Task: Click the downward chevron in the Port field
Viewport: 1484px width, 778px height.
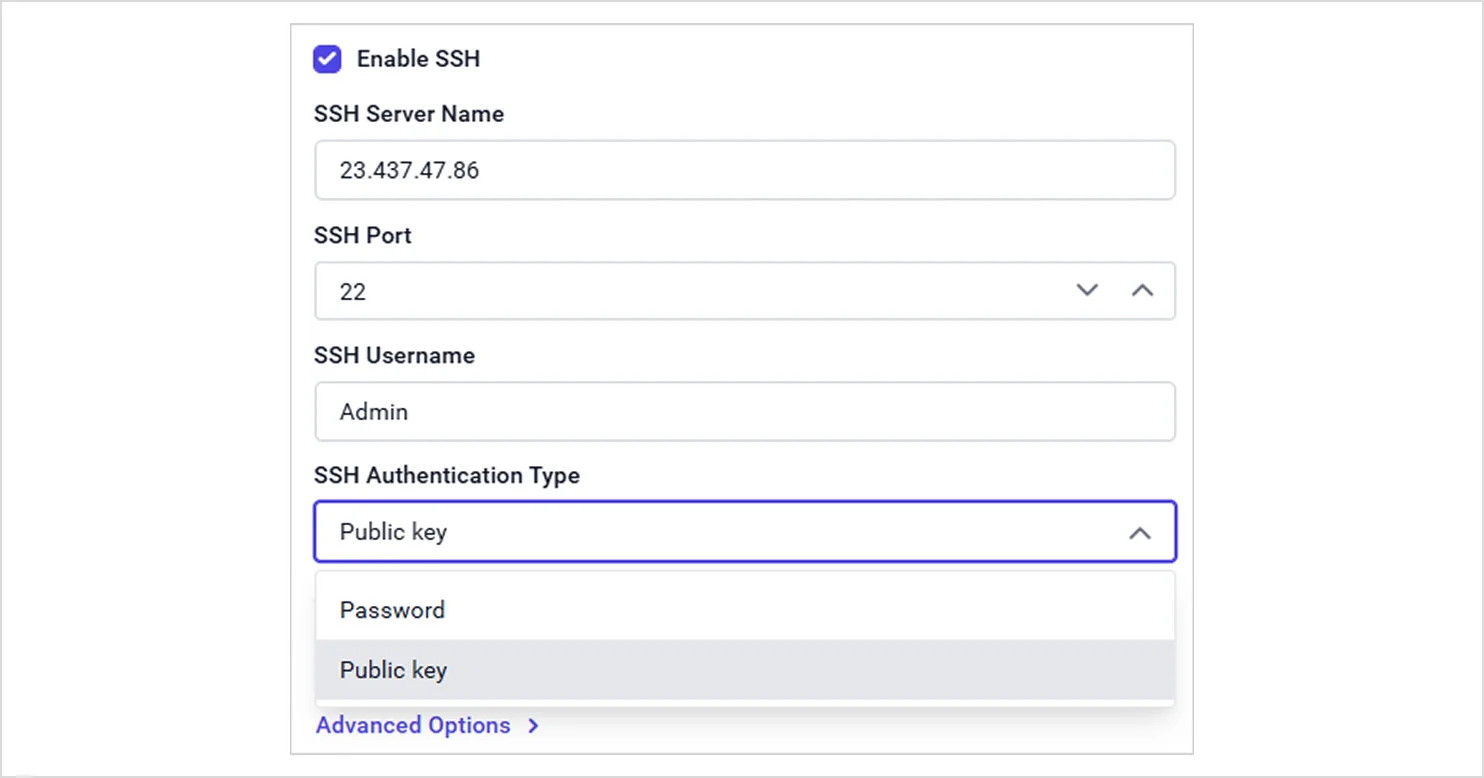Action: coord(1087,291)
